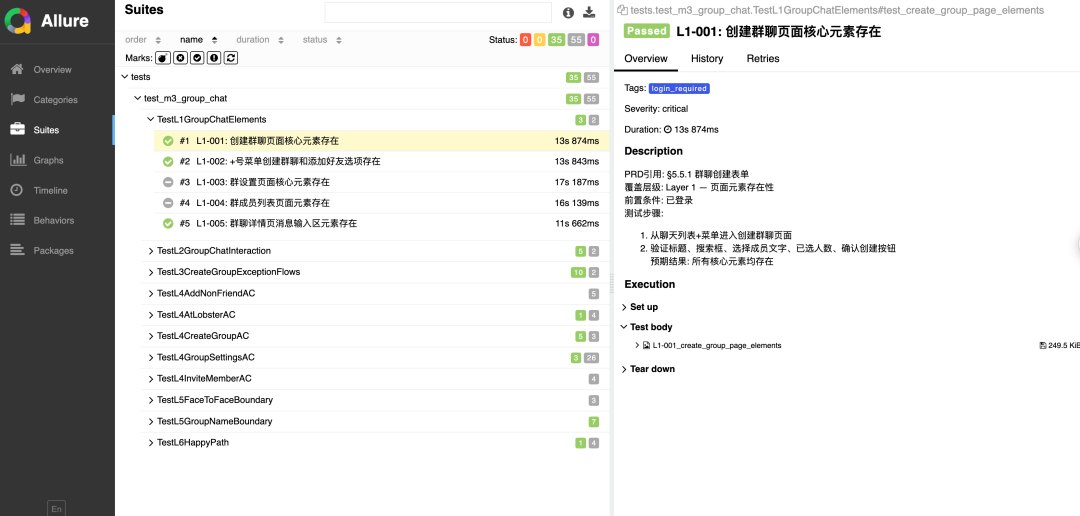
Task: Open Categories via the flag icon
Action: [x=17, y=99]
